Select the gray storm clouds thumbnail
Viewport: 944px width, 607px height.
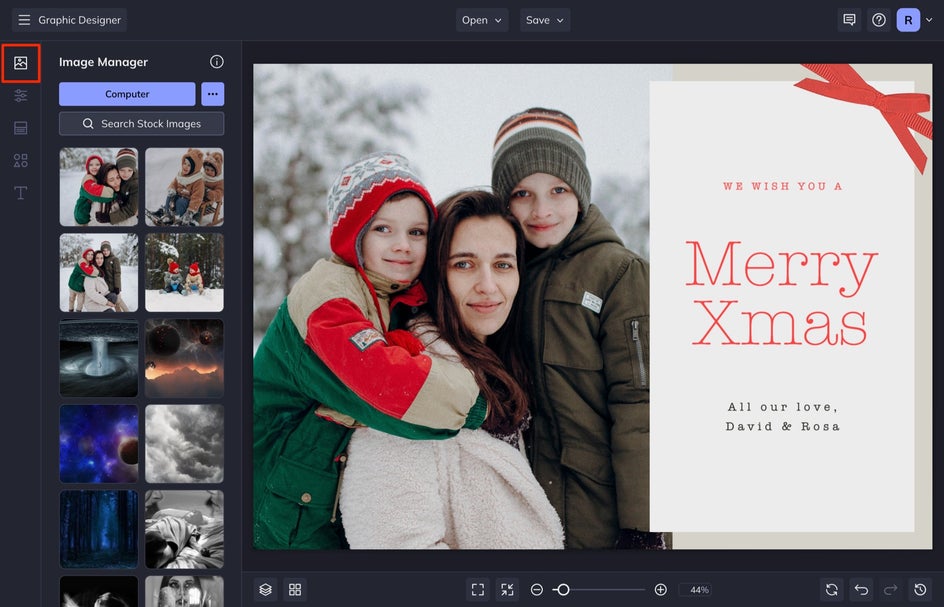click(184, 444)
